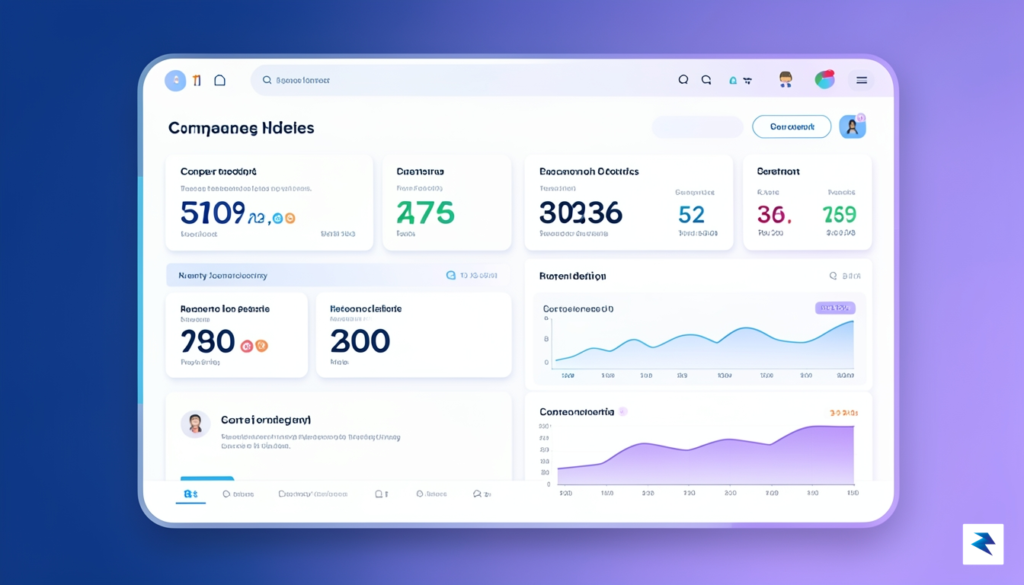Select the blue 52 value
Image resolution: width=1024 pixels, height=585 pixels.
point(691,214)
